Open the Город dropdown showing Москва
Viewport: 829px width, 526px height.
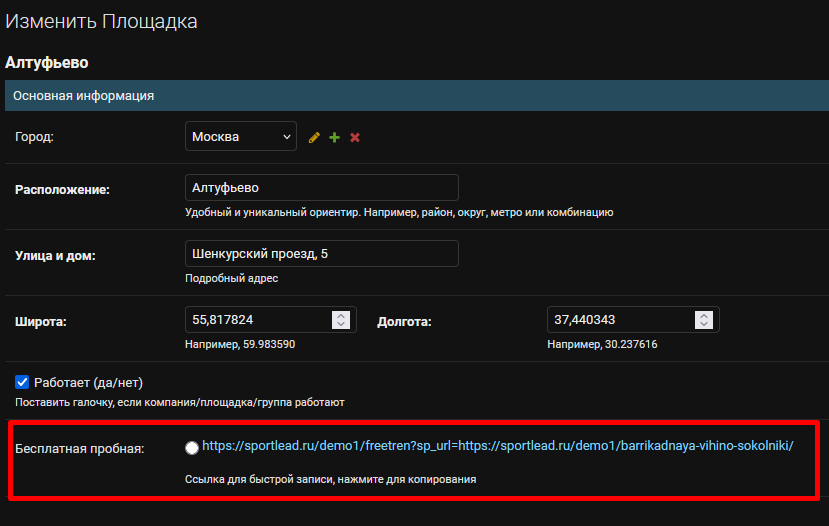[241, 136]
